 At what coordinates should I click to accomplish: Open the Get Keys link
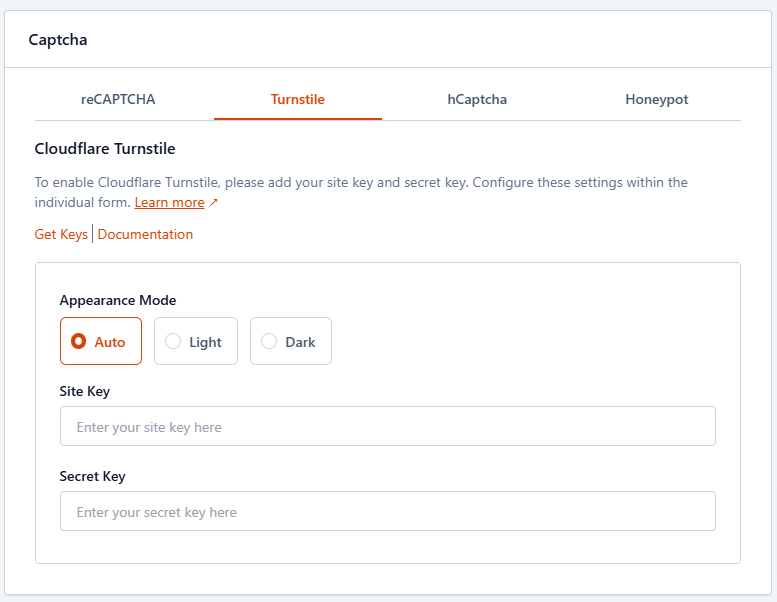click(x=61, y=234)
